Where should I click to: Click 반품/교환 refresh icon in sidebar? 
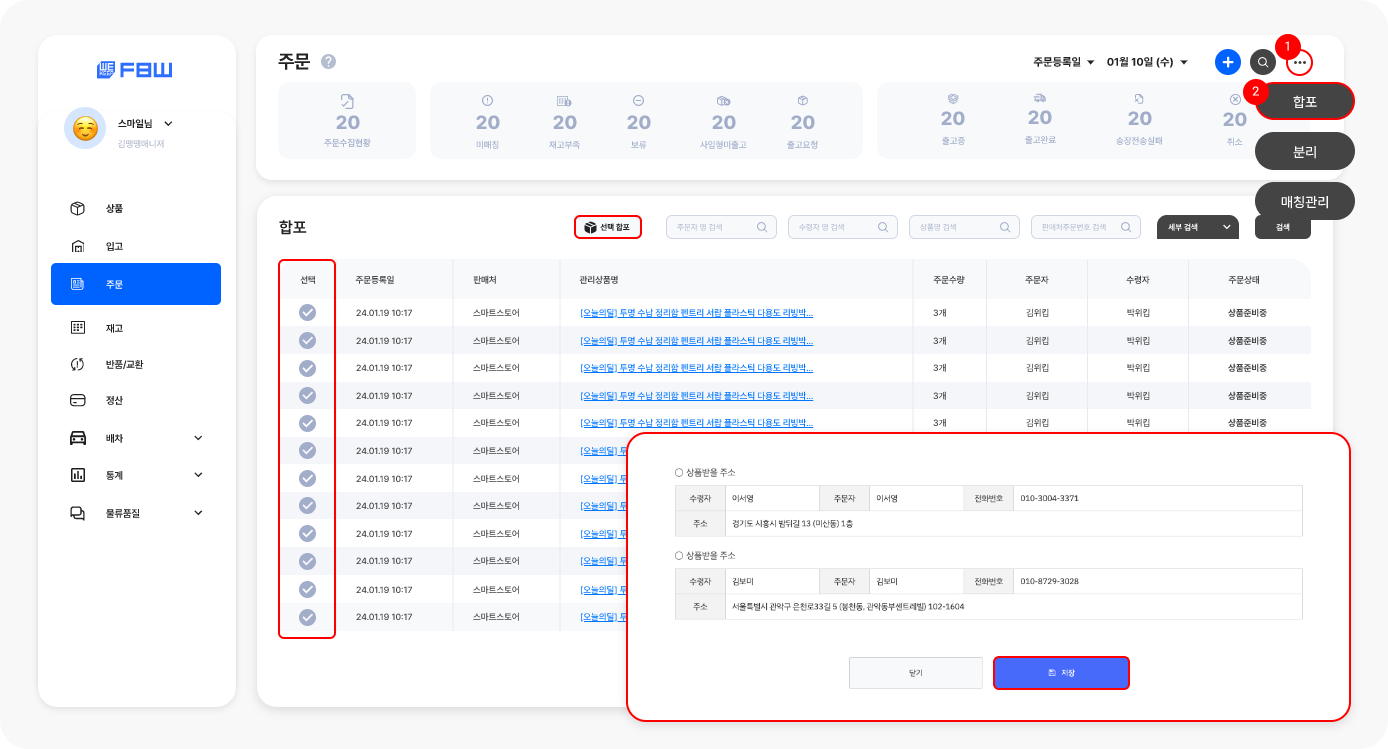[78, 364]
